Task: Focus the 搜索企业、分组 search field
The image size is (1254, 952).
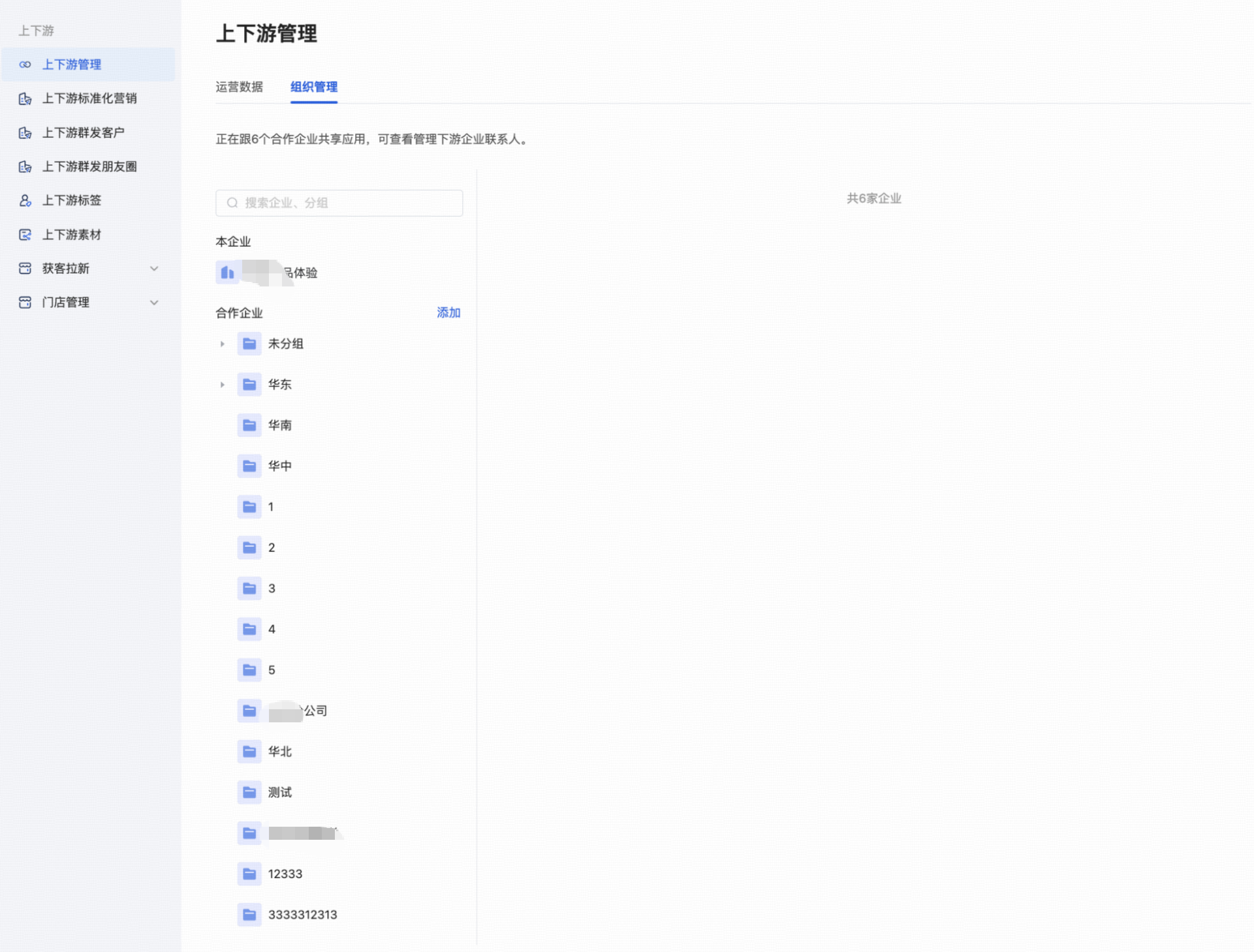Action: tap(339, 203)
